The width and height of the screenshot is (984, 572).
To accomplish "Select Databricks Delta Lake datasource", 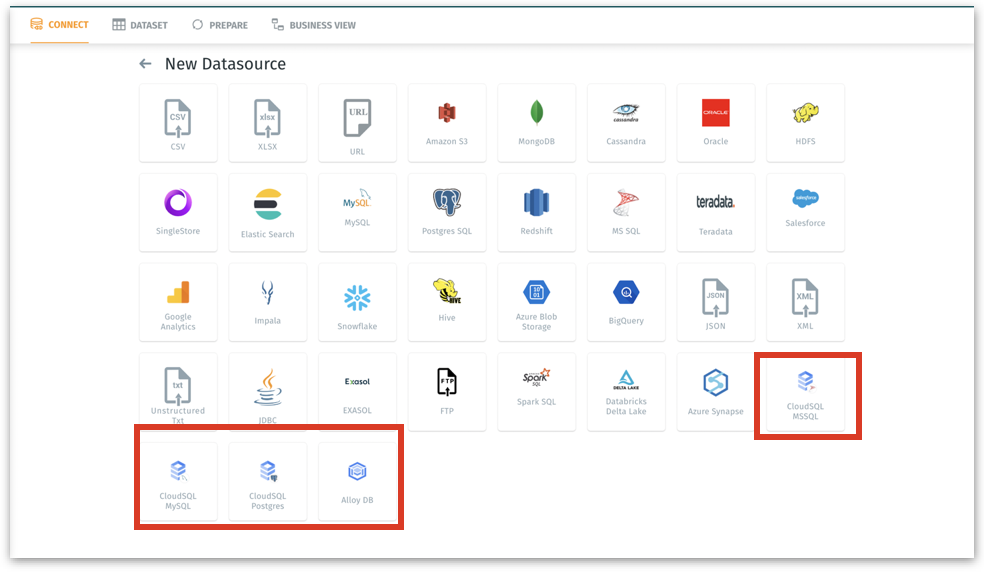I will point(626,392).
